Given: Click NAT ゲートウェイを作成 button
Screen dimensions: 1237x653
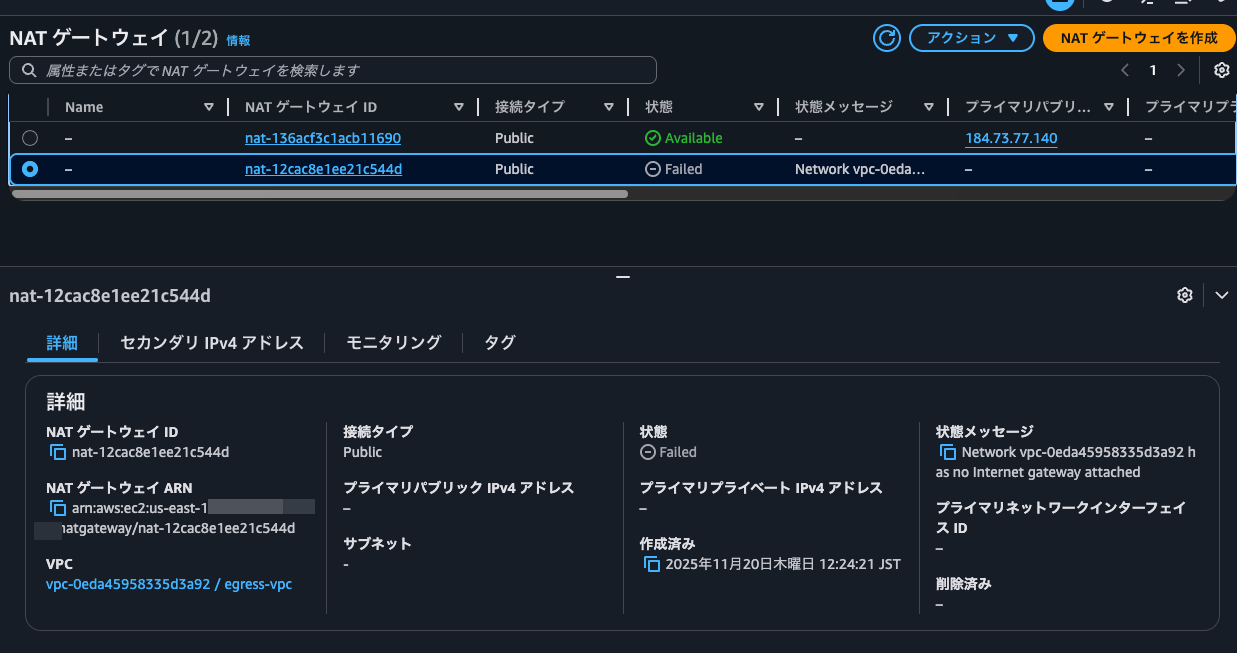Looking at the screenshot, I should tap(1139, 38).
